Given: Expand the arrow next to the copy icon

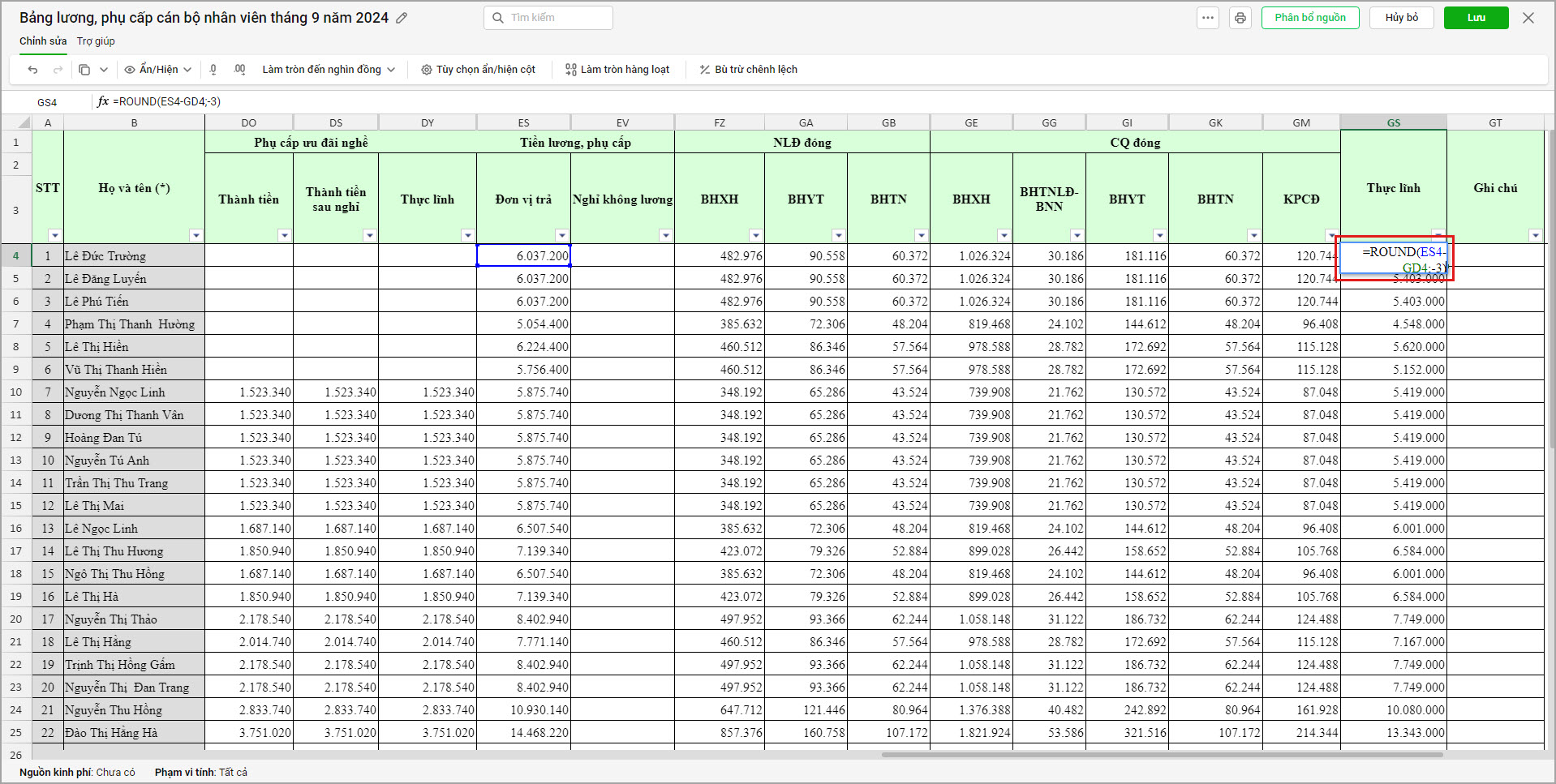Looking at the screenshot, I should (104, 70).
